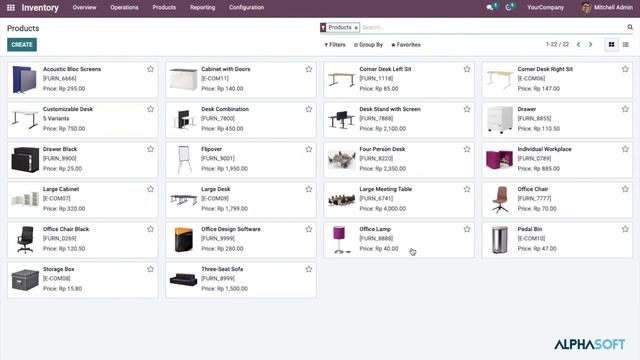Click the 1-22 / 22 pager counter
640x360 pixels.
pos(557,44)
